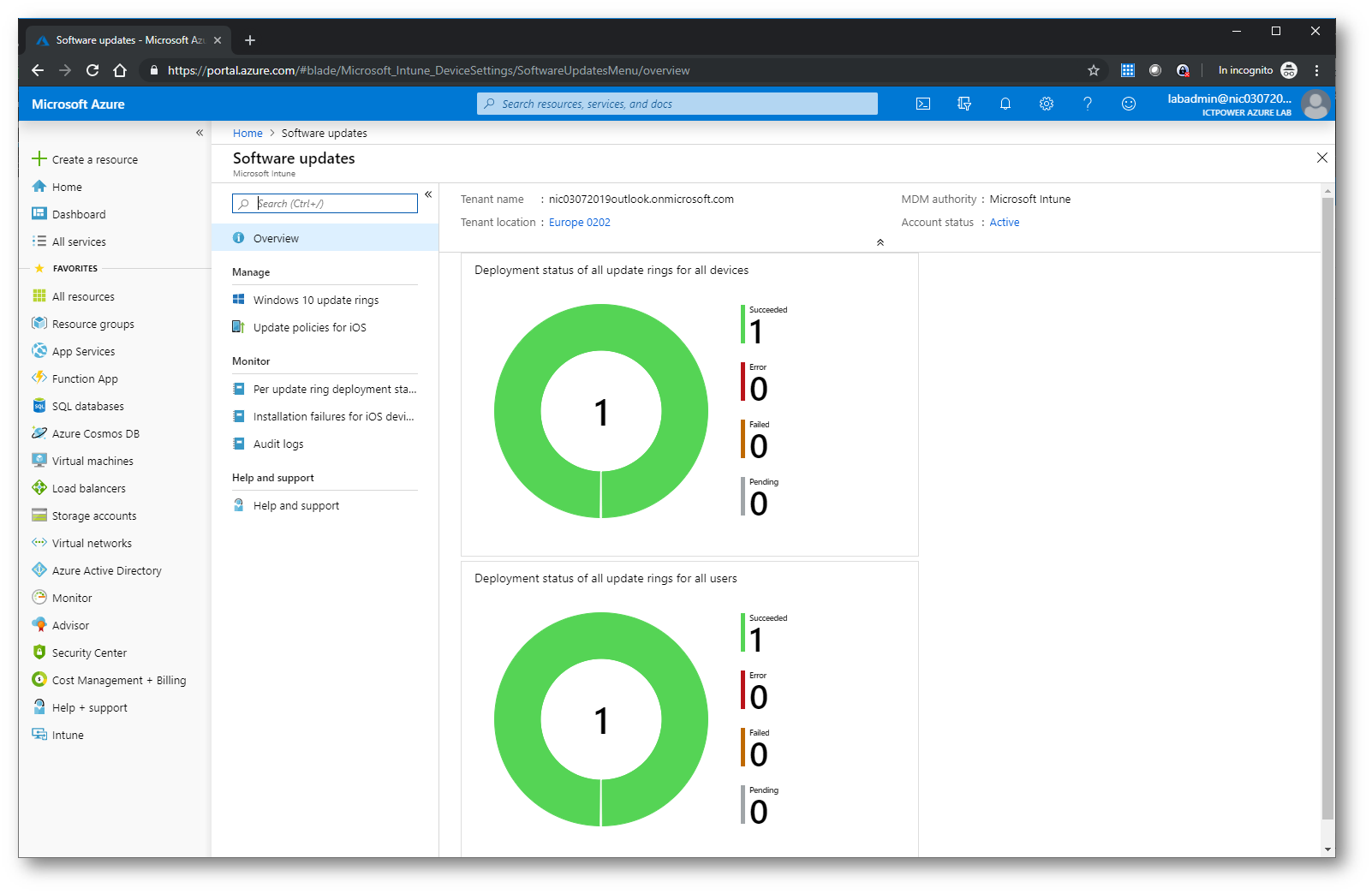Click the green Succeeded legend for all devices
1372x894 pixels.
(x=765, y=325)
